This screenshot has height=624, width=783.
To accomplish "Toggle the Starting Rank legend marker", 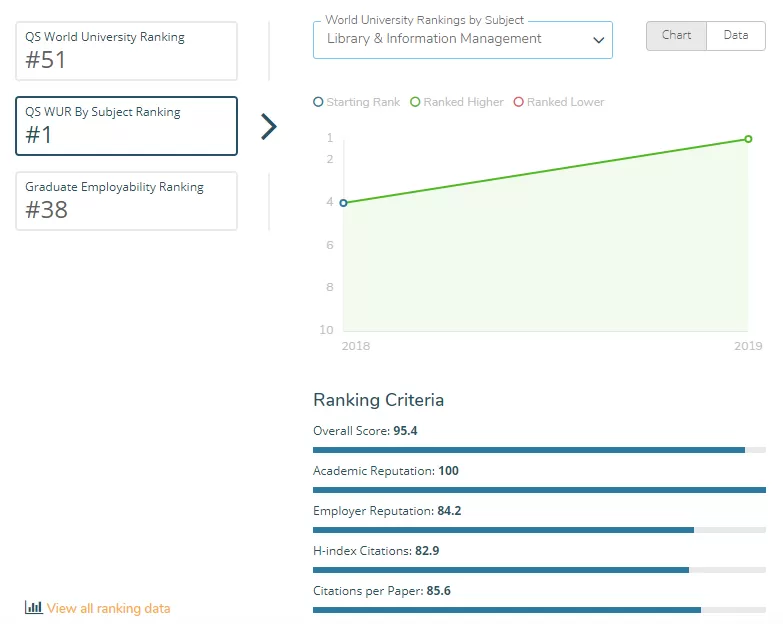I will tap(318, 102).
